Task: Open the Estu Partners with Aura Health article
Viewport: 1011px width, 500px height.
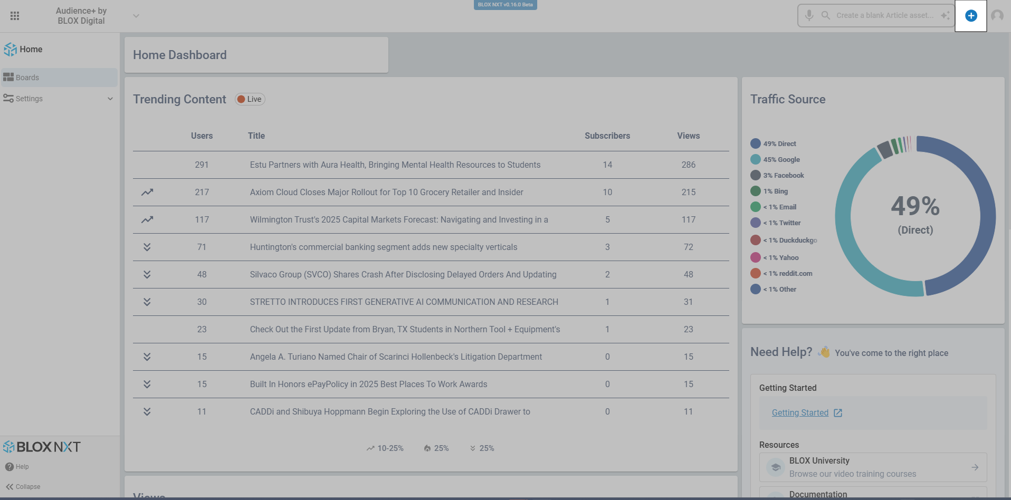Action: click(x=395, y=165)
